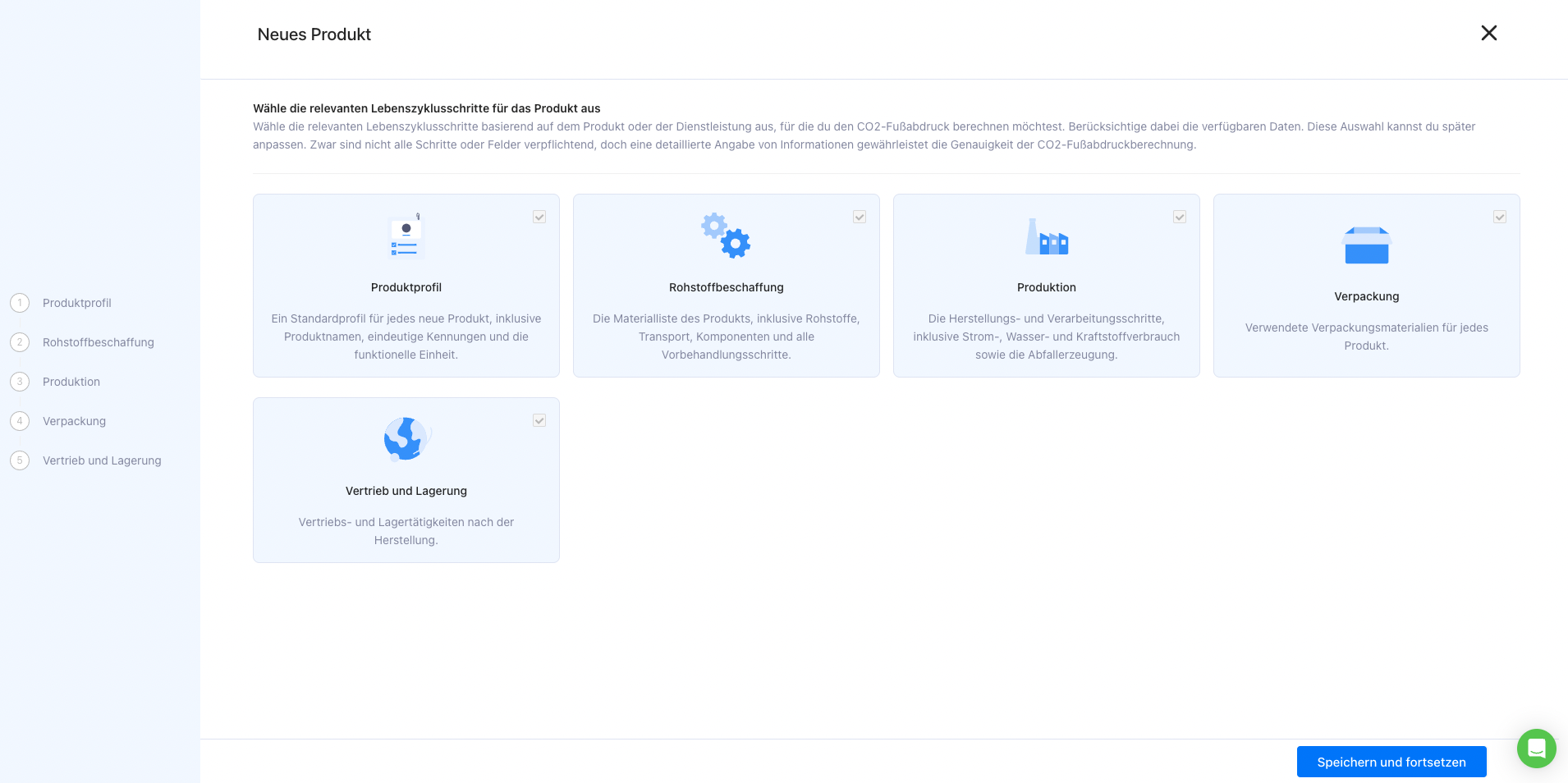Click the Verpackung box icon

tap(1366, 245)
